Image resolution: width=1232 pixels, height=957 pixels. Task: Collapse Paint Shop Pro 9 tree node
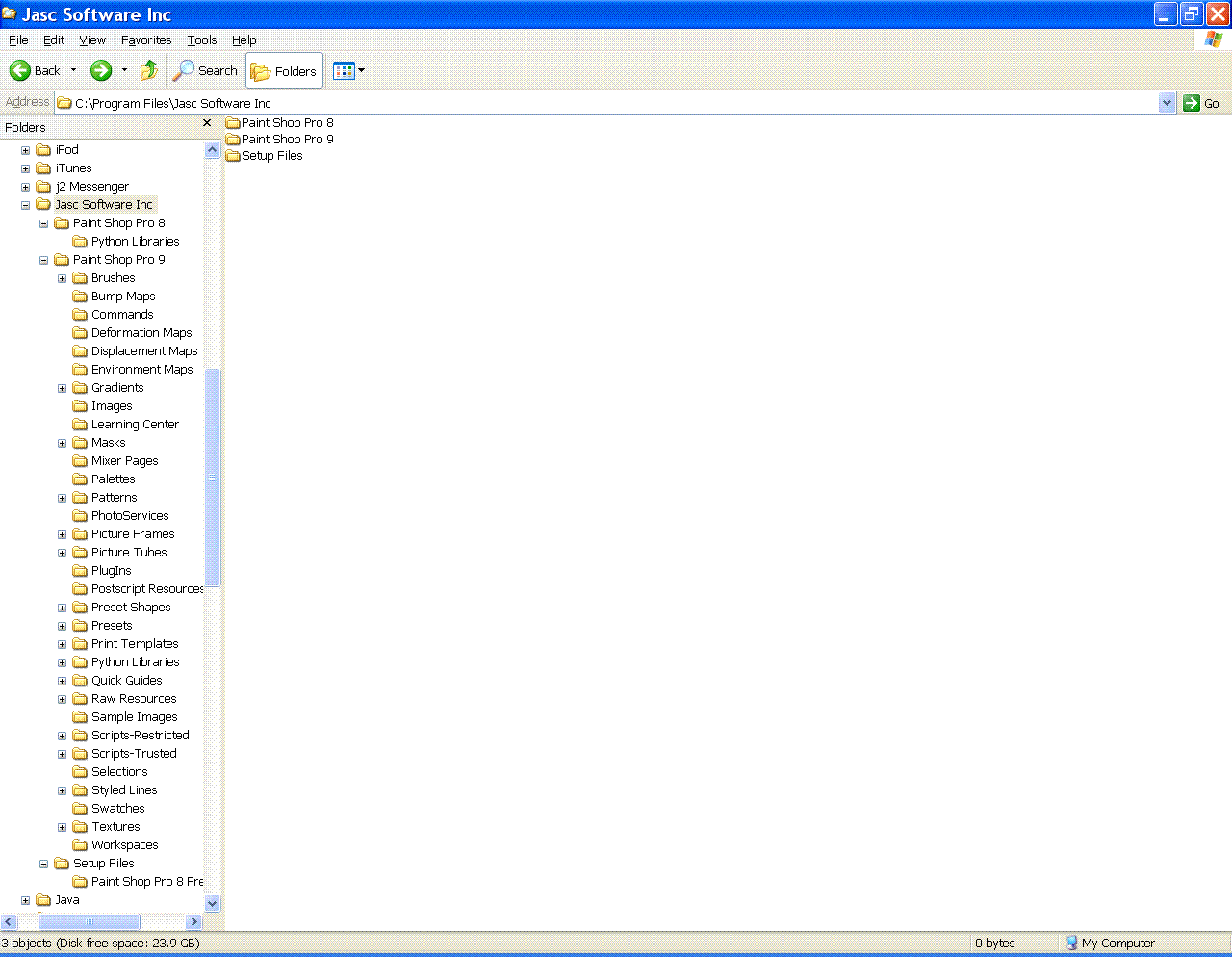point(44,260)
